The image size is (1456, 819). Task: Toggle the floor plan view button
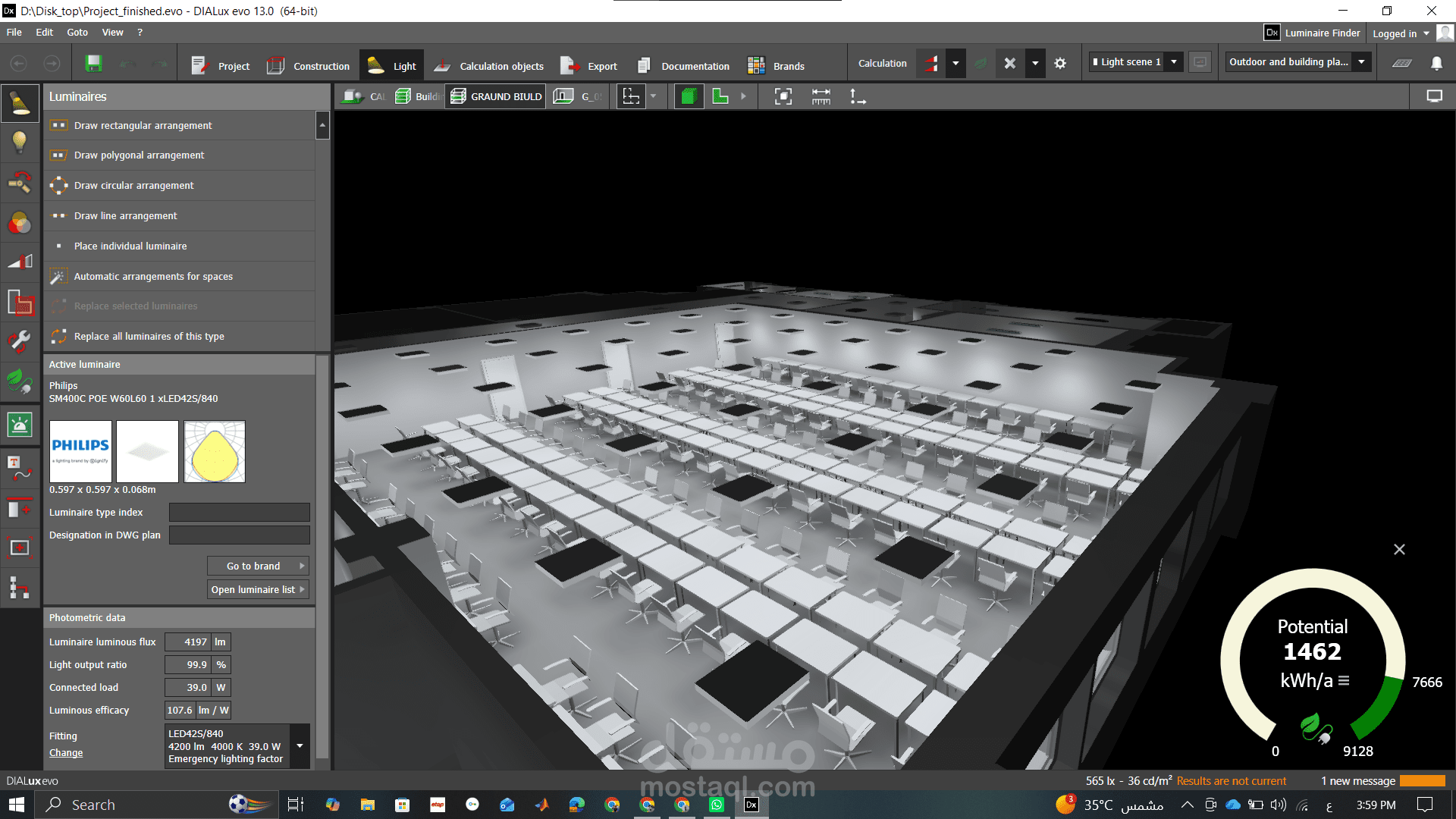pyautogui.click(x=720, y=96)
